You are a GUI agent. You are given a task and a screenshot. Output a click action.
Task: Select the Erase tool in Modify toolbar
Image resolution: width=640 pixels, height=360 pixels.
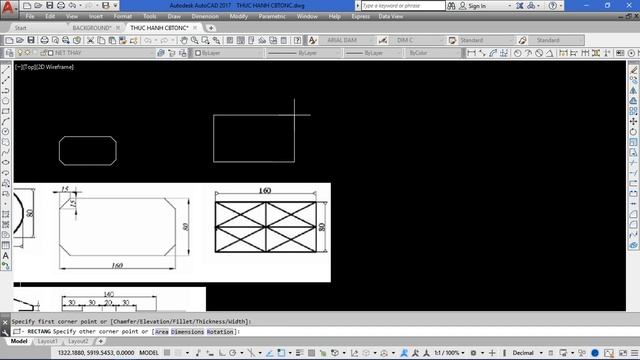pos(633,70)
